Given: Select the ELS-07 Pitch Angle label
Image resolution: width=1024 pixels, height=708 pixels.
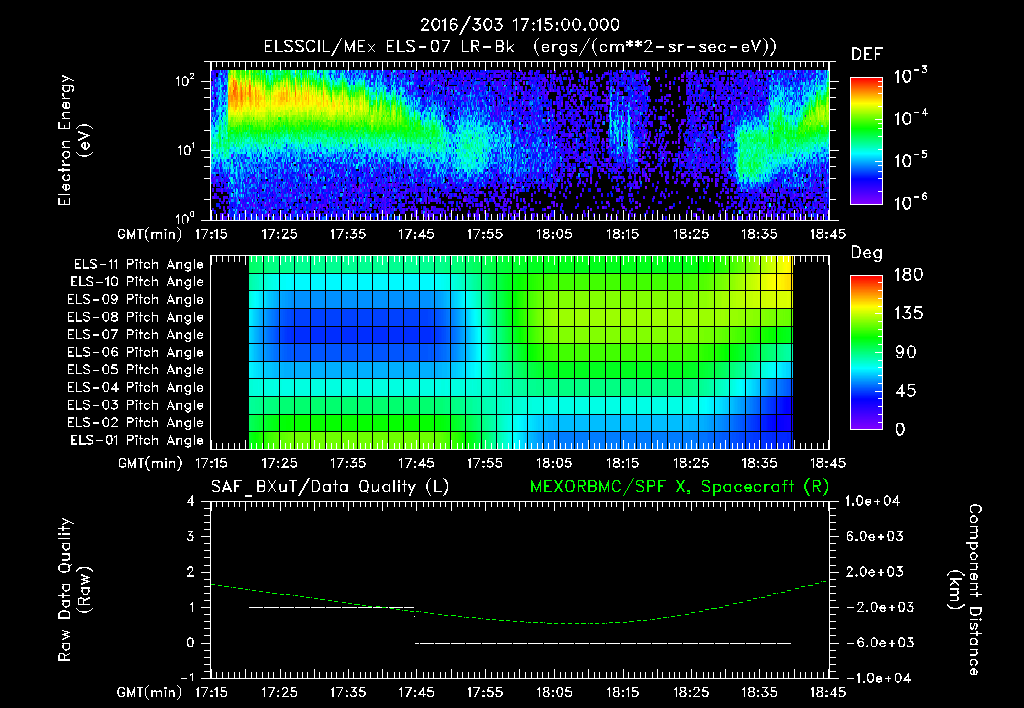Looking at the screenshot, I should [x=135, y=334].
